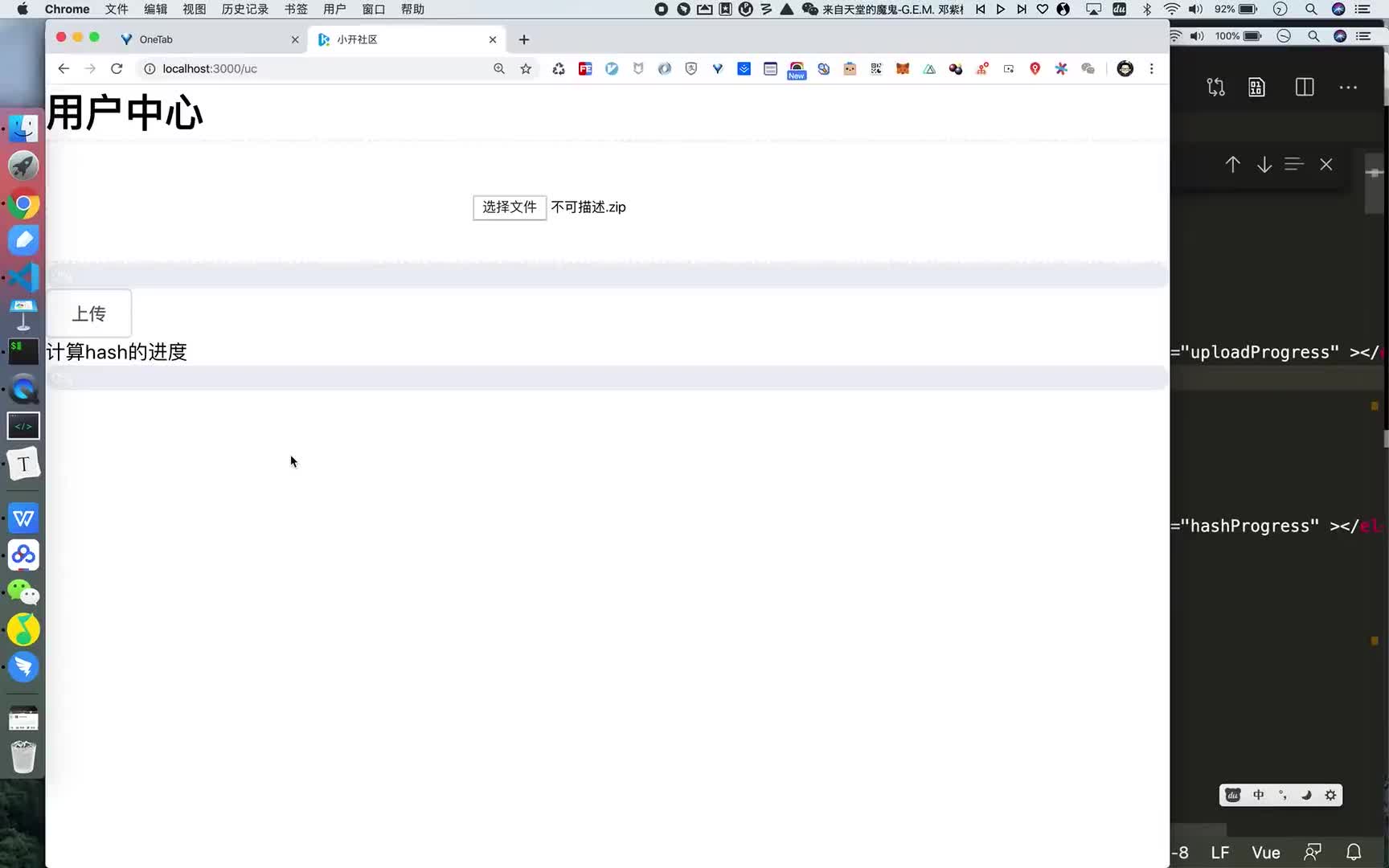Open Terminal from the Dock
Viewport: 1389px width, 868px height.
point(23,351)
